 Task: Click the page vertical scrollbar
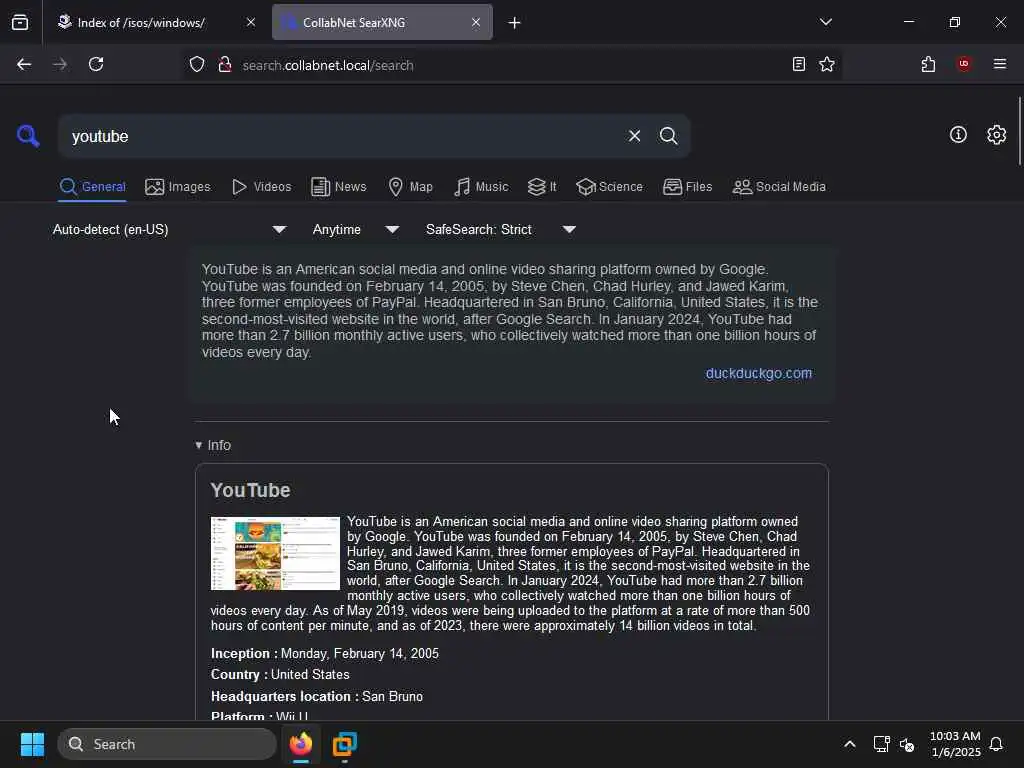1019,131
